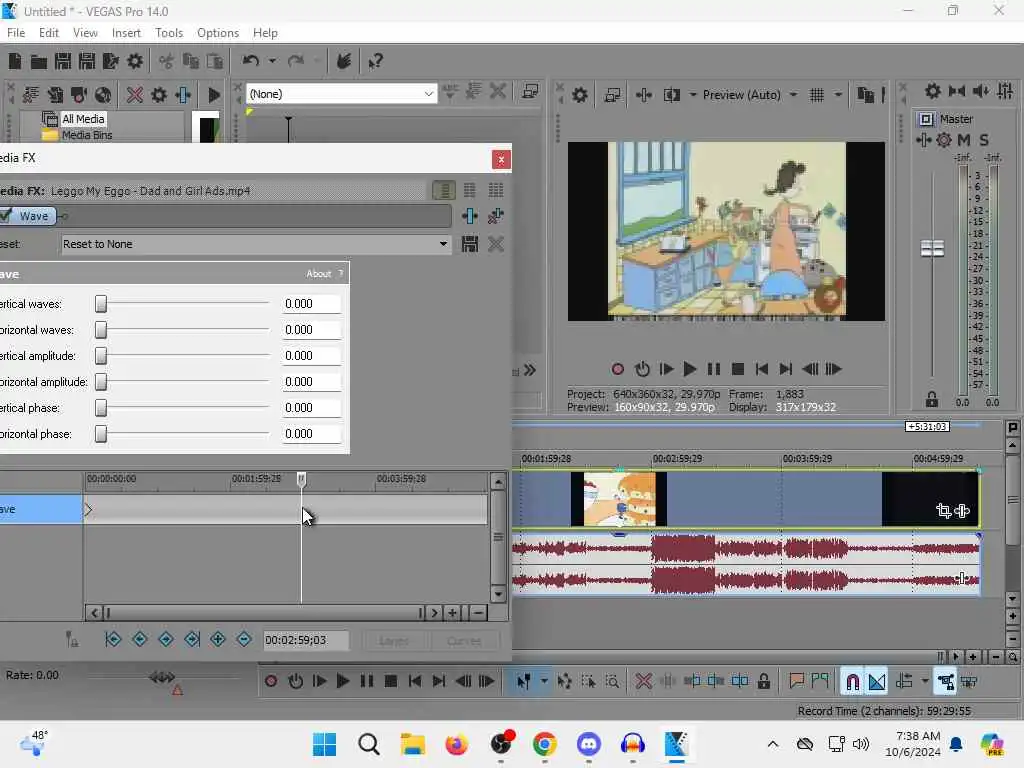Open Discord from the Windows taskbar
Screen dimensions: 1024x768
(x=588, y=744)
